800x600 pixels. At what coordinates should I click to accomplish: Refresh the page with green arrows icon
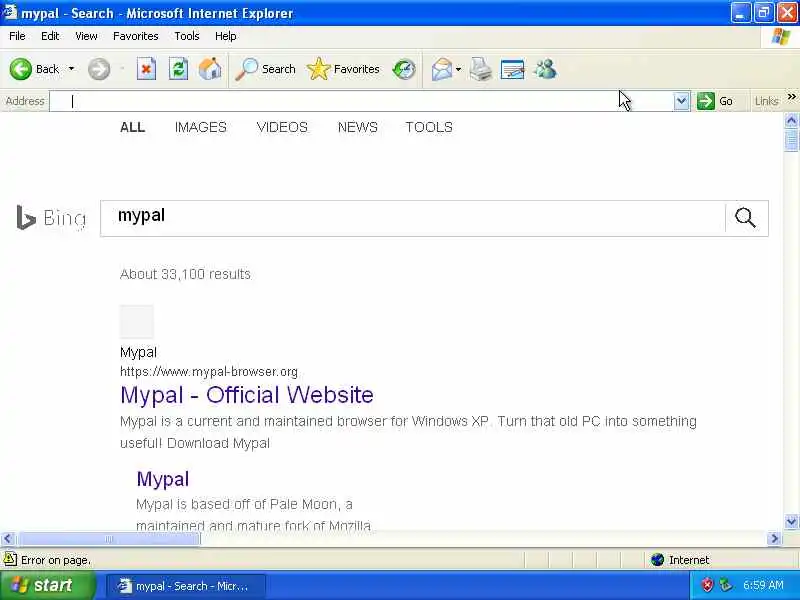[x=179, y=69]
